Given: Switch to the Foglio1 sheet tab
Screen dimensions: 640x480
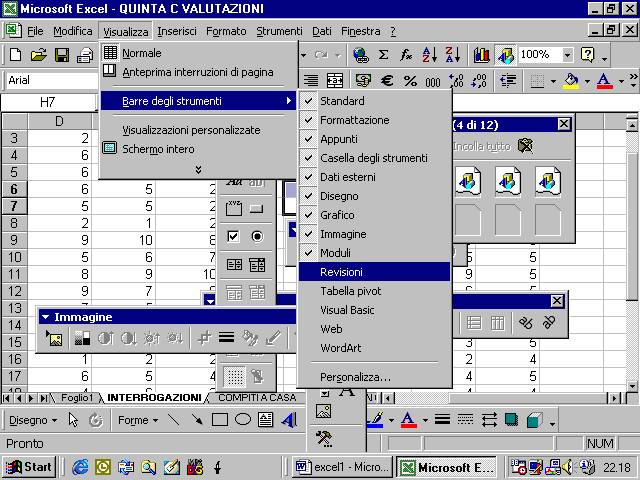Looking at the screenshot, I should coord(77,398).
